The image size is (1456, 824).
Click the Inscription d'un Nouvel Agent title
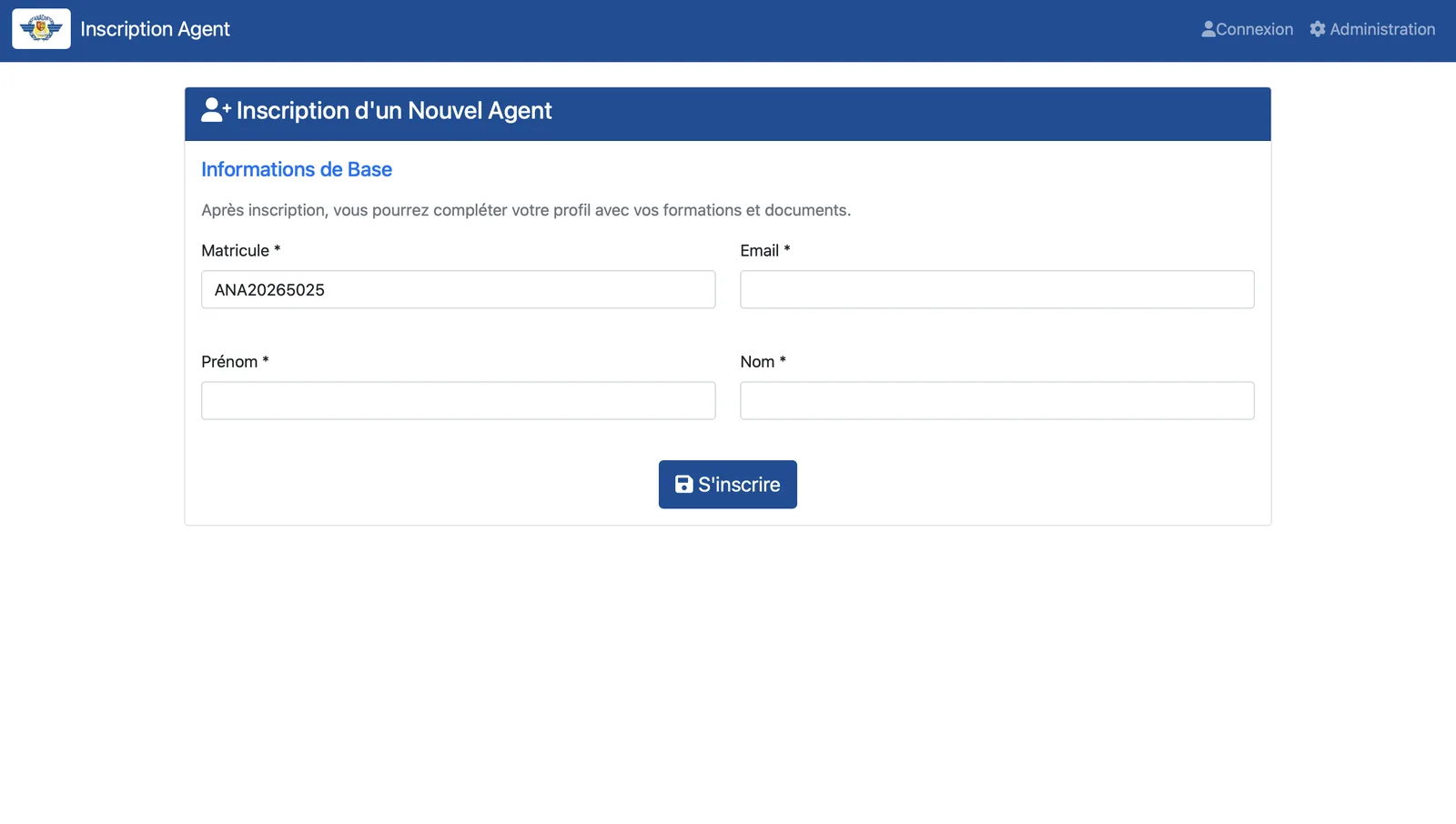click(x=394, y=110)
